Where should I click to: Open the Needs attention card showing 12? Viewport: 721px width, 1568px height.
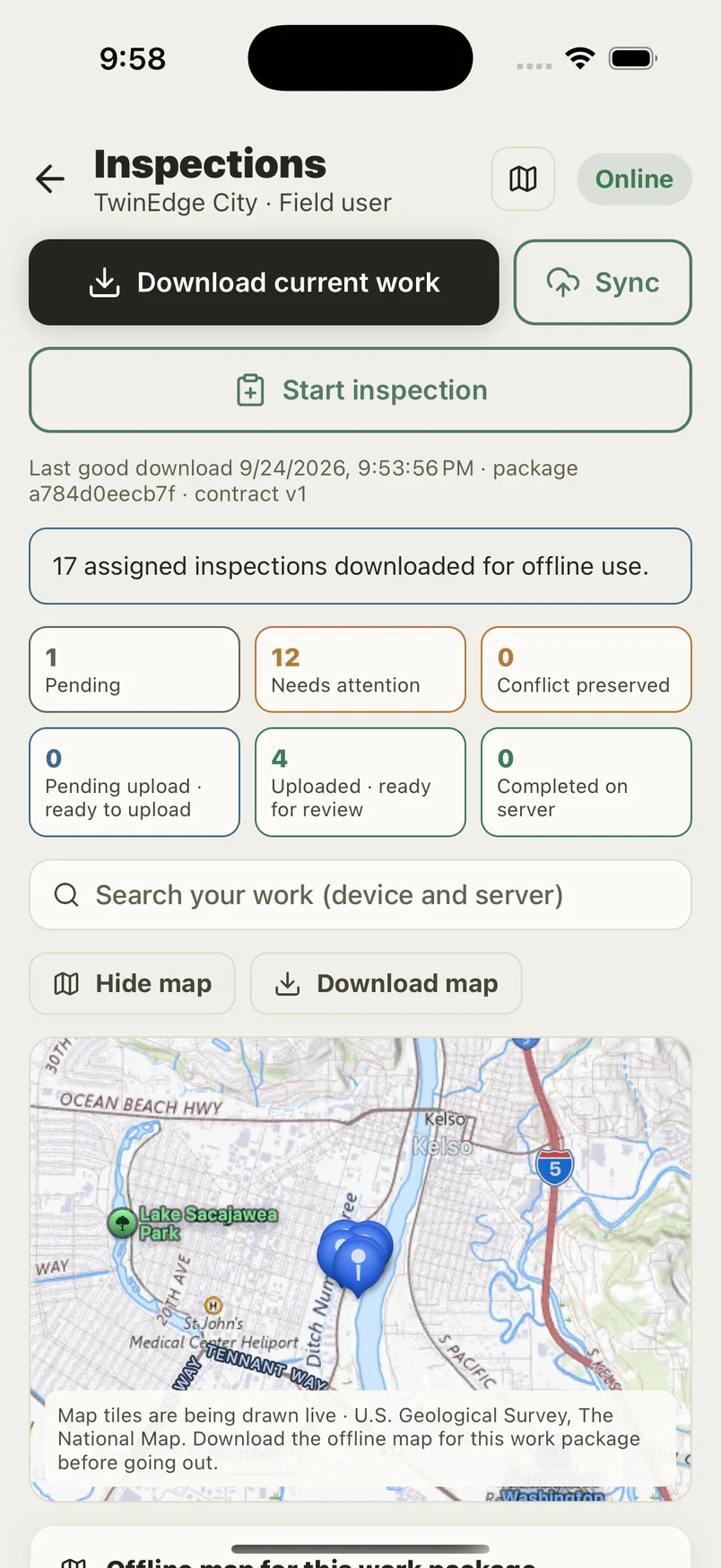pyautogui.click(x=360, y=669)
